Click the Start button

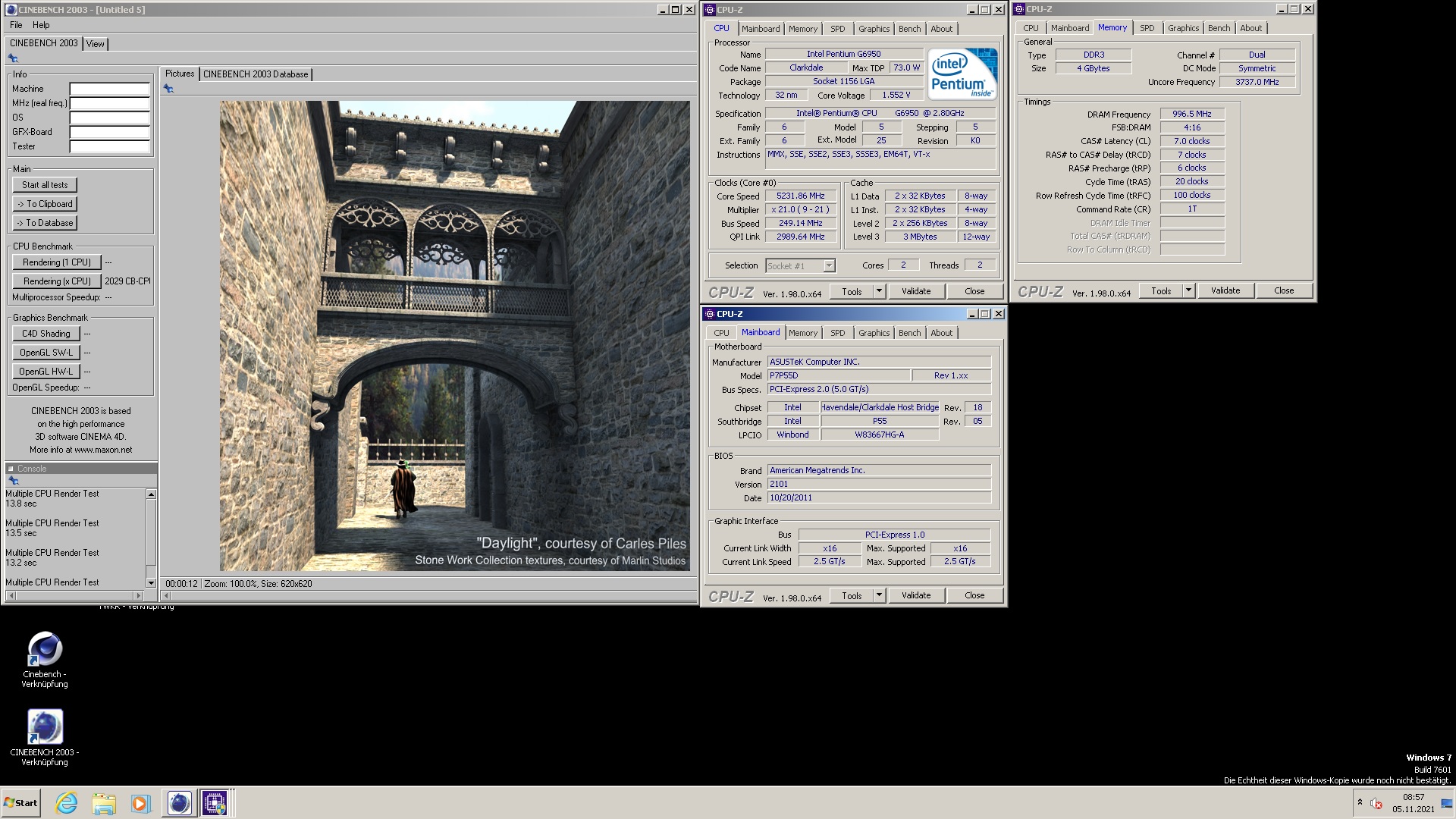pos(20,803)
